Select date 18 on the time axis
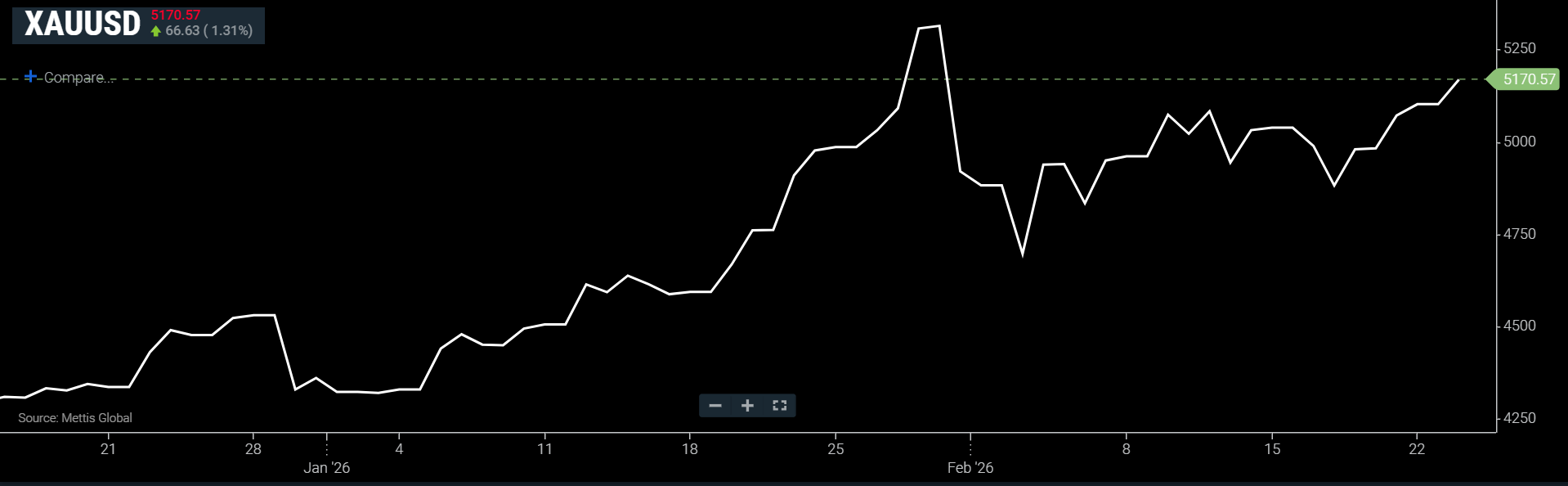 pyautogui.click(x=690, y=449)
